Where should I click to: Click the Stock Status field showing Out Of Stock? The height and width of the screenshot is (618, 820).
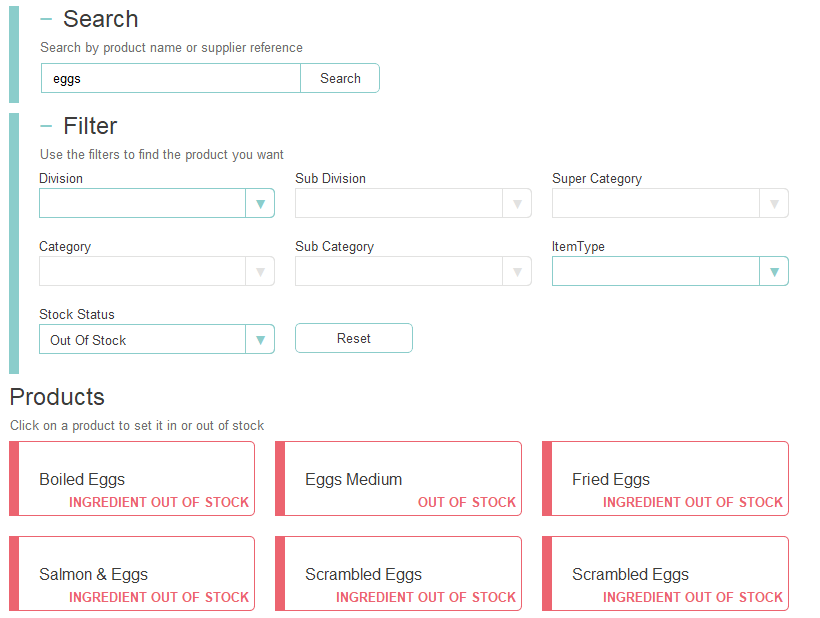click(x=142, y=340)
